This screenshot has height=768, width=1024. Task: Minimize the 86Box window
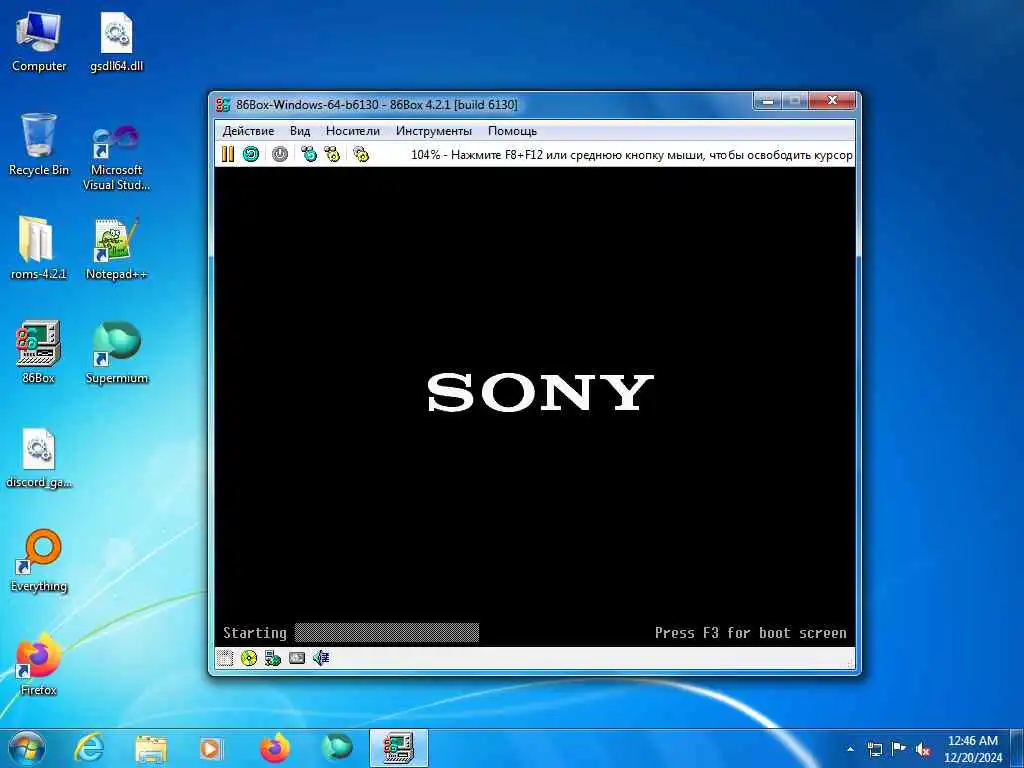(769, 101)
